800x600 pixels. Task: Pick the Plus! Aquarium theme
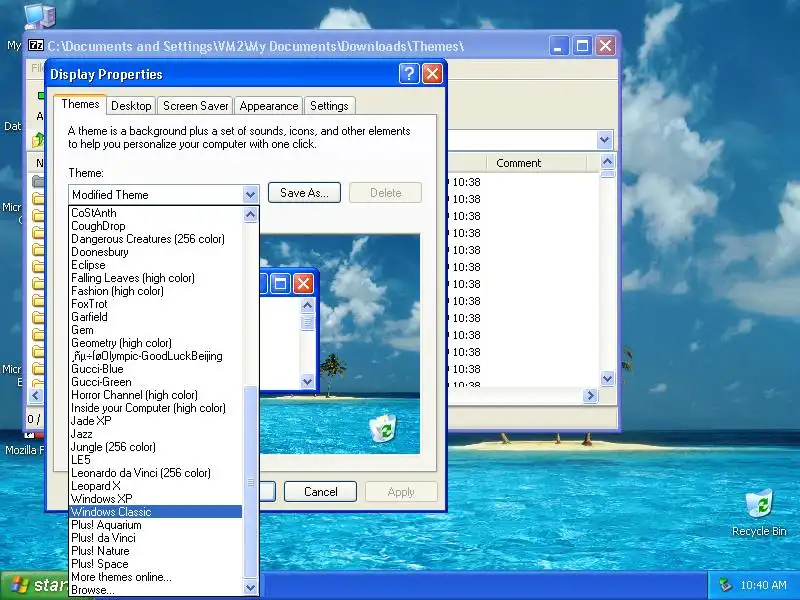[156, 525]
